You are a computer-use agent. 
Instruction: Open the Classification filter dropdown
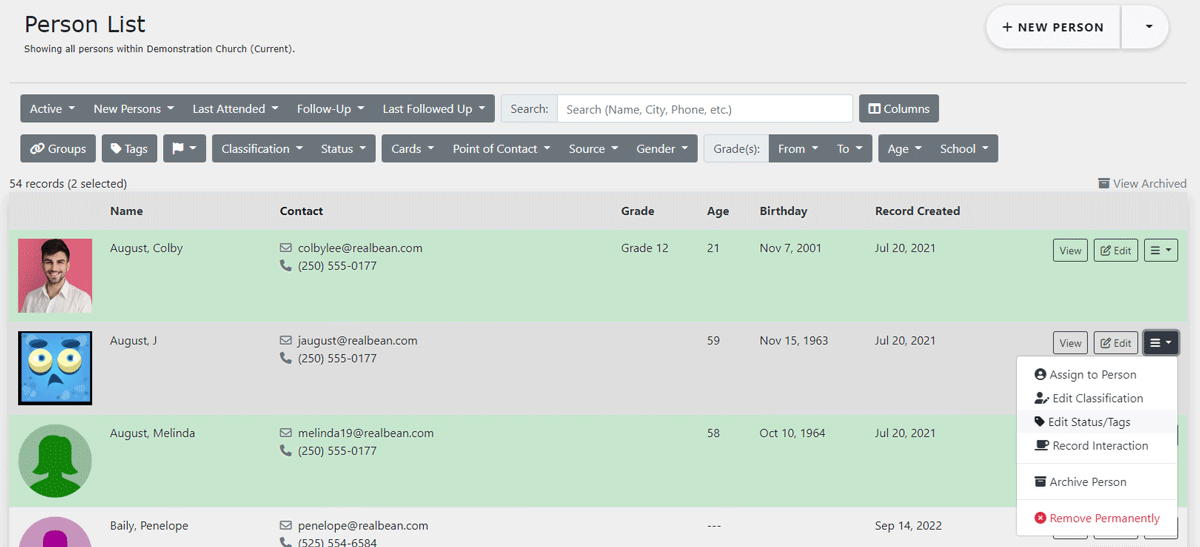(x=262, y=149)
